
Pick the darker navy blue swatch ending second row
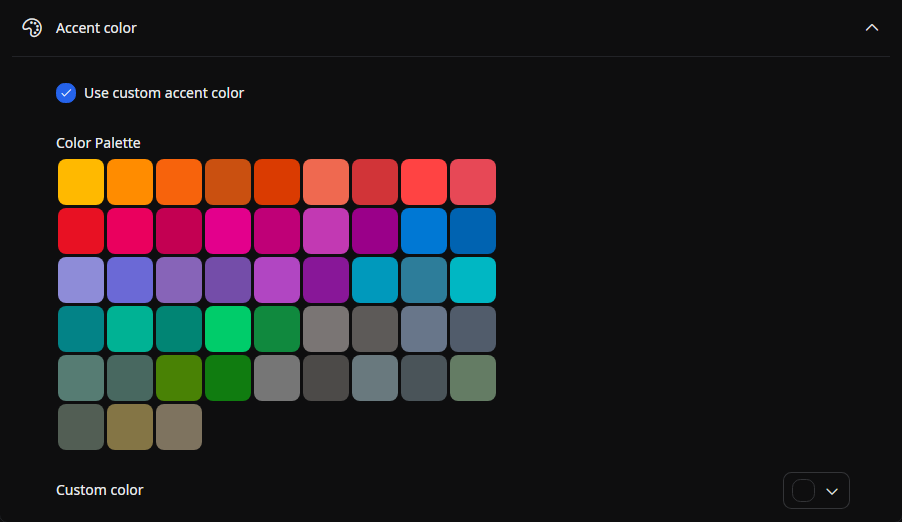(473, 231)
